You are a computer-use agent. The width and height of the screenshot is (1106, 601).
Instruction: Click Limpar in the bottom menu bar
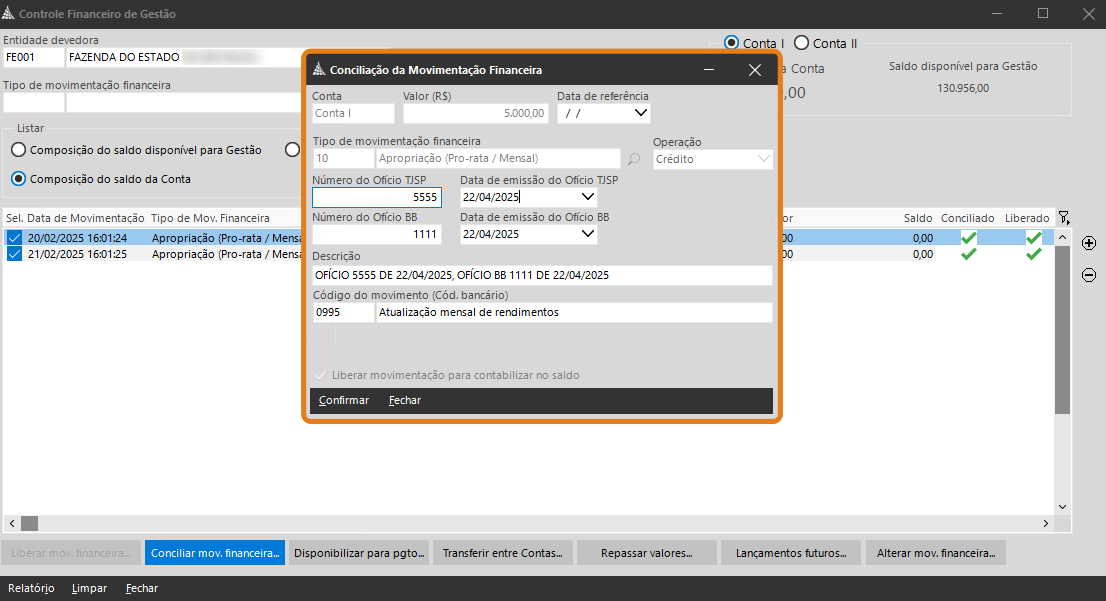click(90, 588)
